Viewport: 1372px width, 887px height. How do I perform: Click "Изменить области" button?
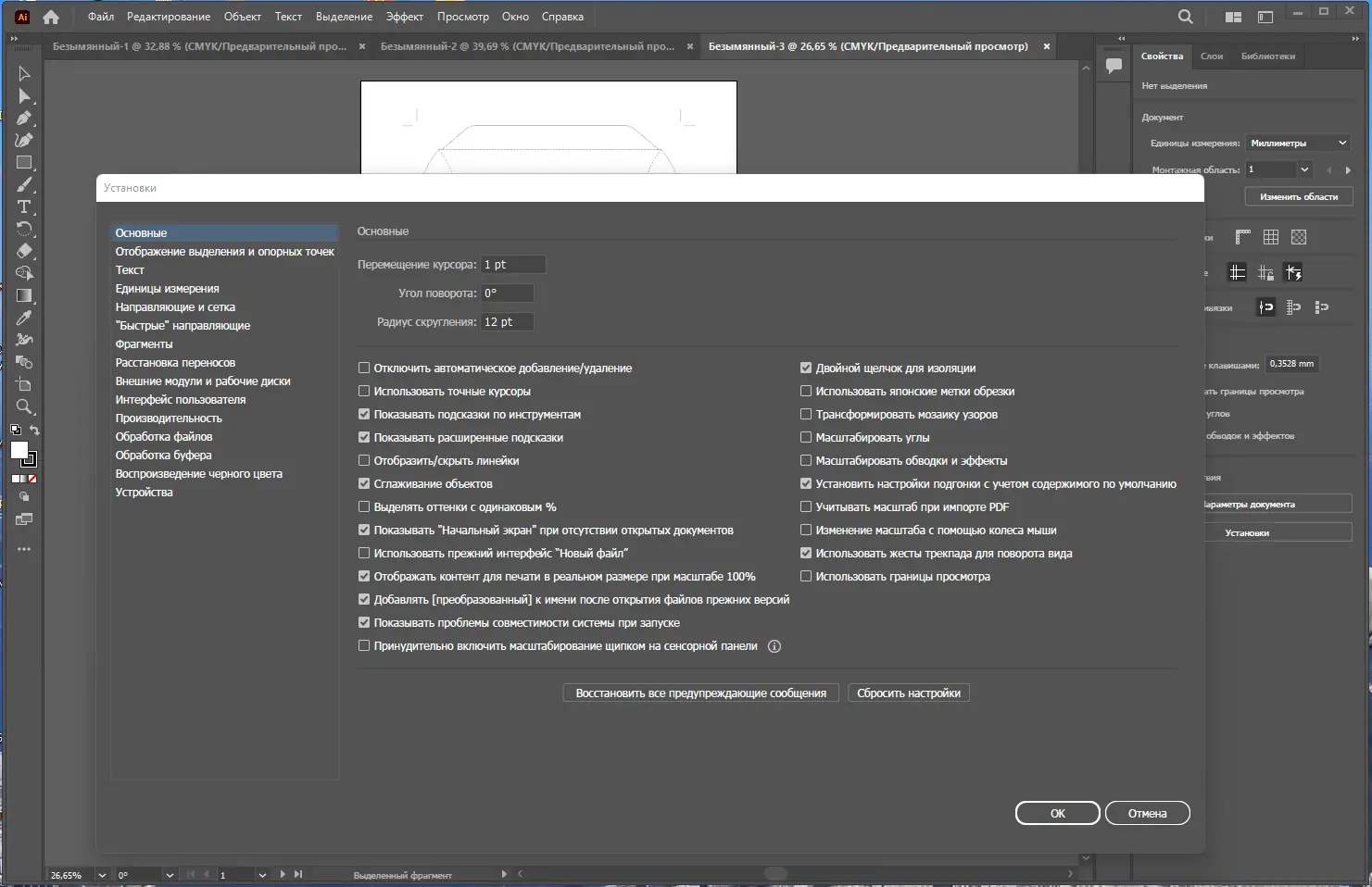1299,197
